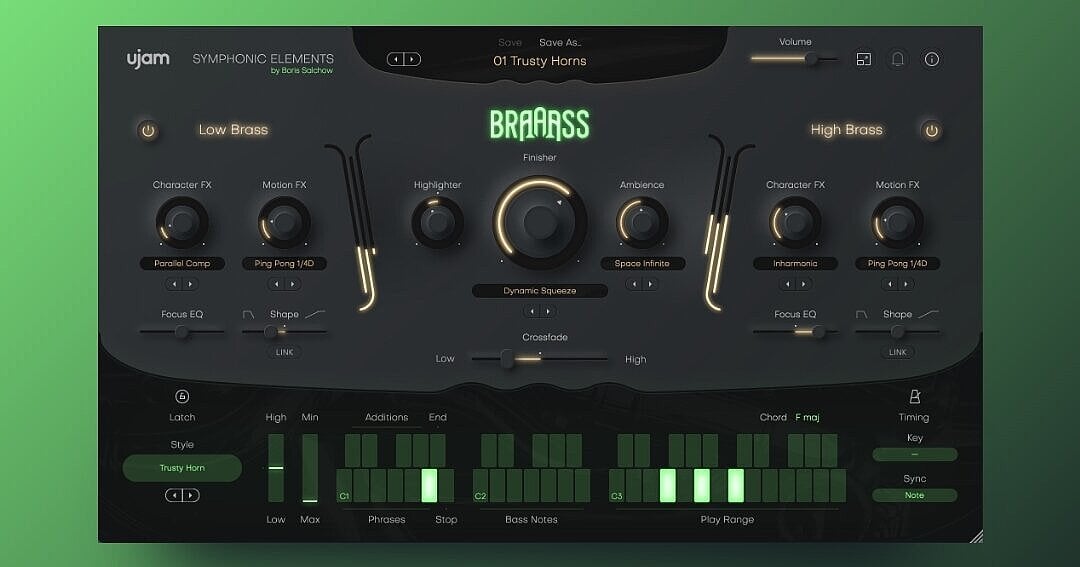Click the C3 play range key

click(617, 486)
